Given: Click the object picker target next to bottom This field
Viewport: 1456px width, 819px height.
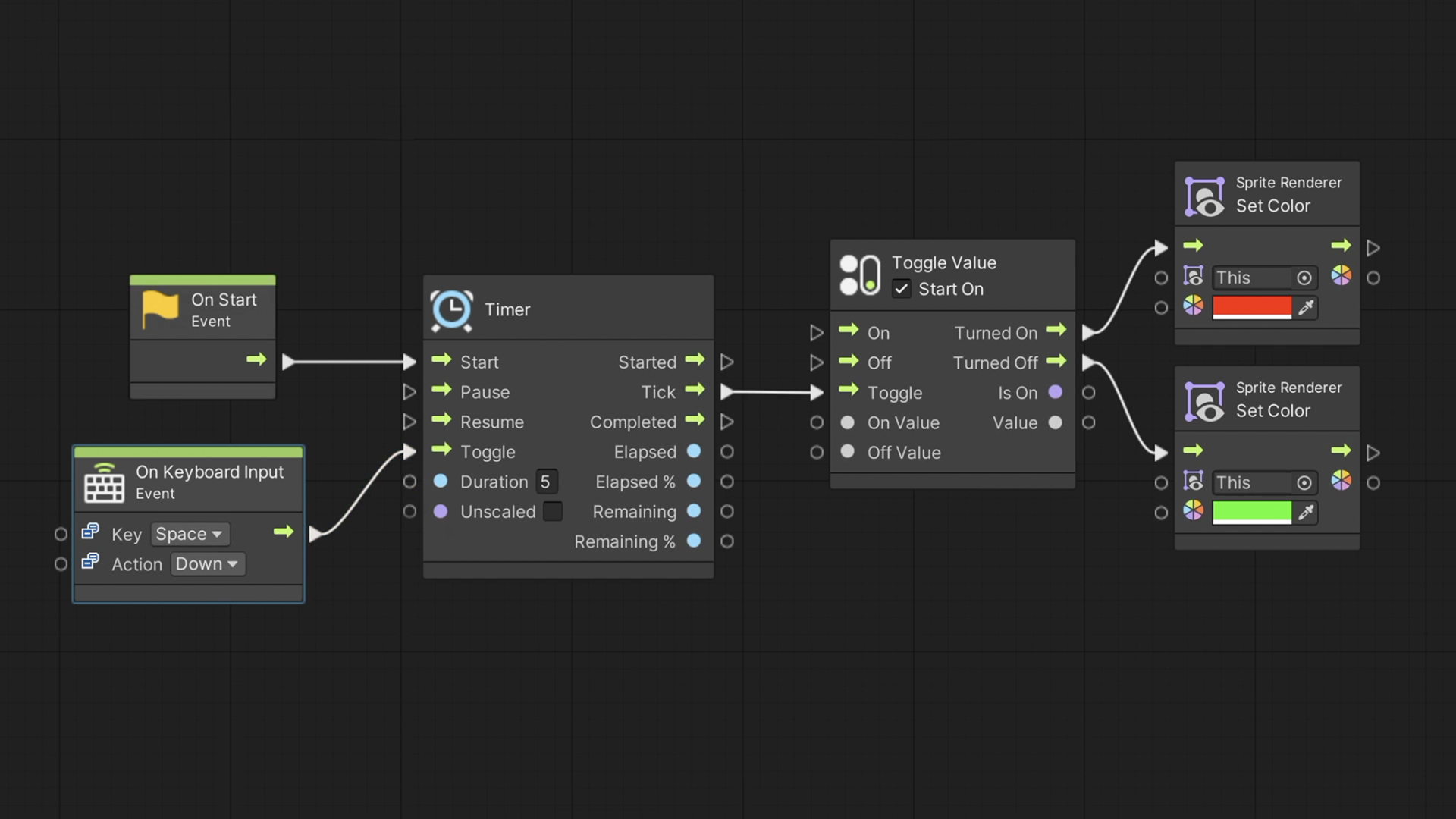Looking at the screenshot, I should (1305, 482).
